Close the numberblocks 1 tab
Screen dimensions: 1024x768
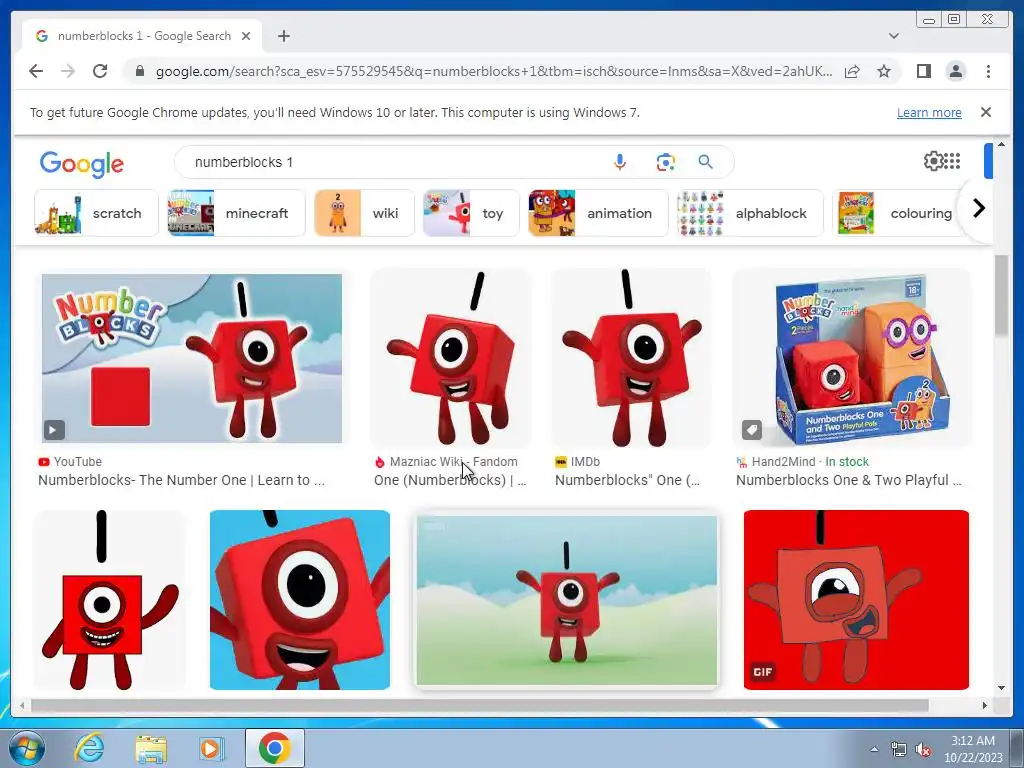(246, 36)
